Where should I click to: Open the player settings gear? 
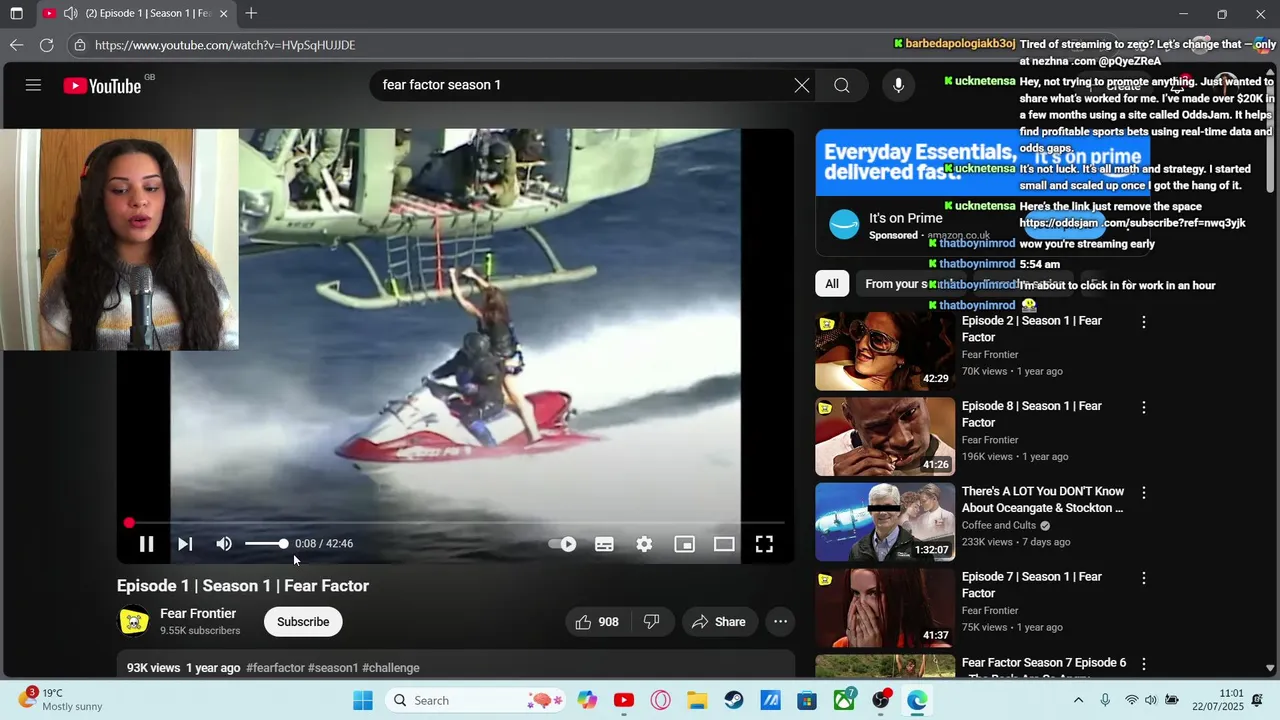pos(644,544)
